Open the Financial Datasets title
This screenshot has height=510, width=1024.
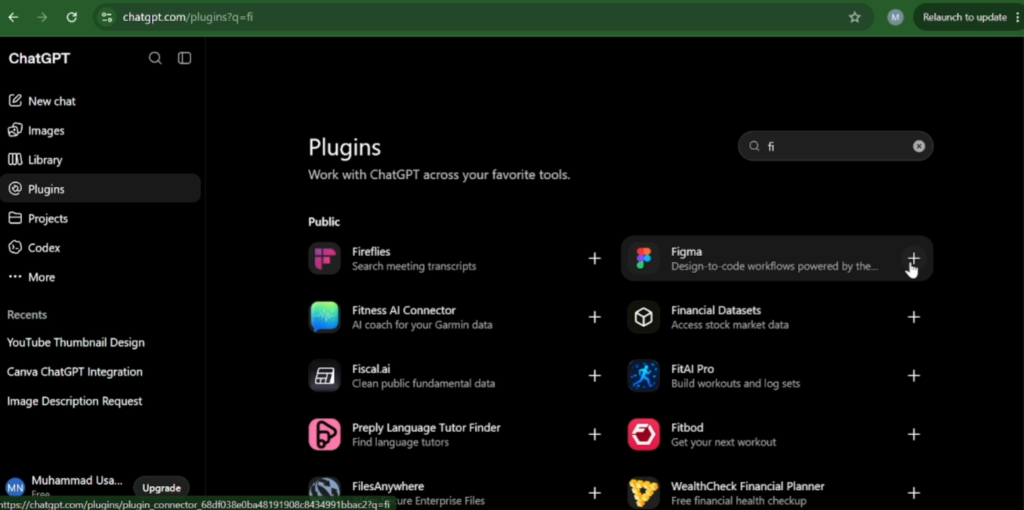[x=716, y=311]
